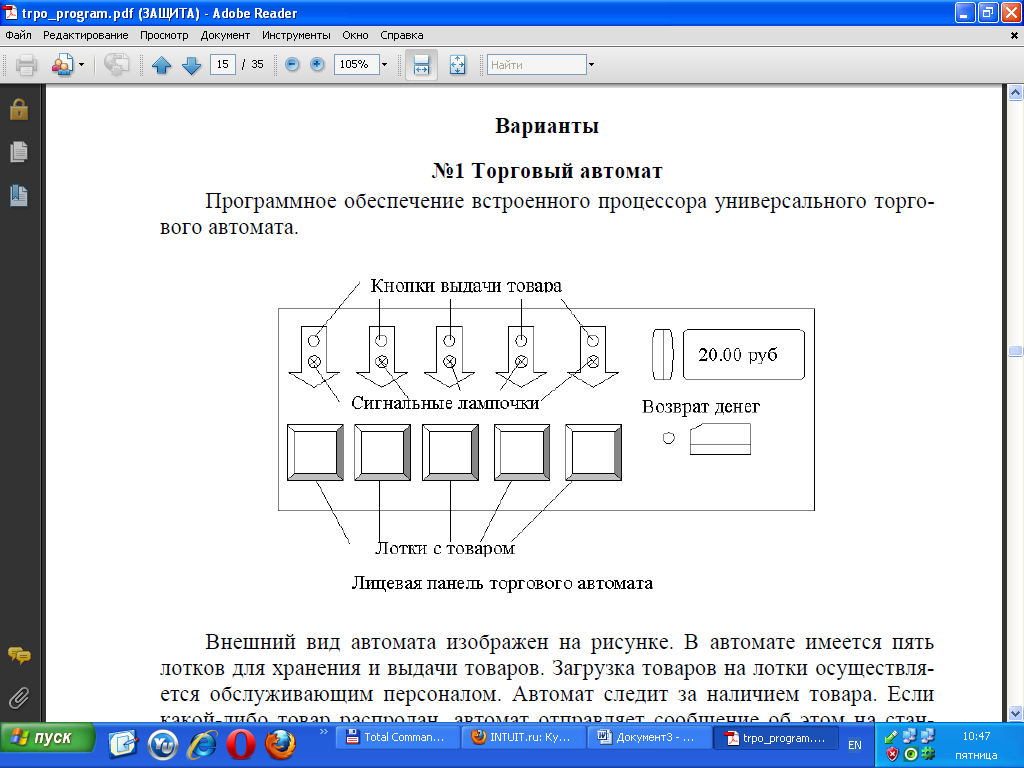Launch Firefox from quick launch
Screen dimensions: 1024x768
pos(280,744)
